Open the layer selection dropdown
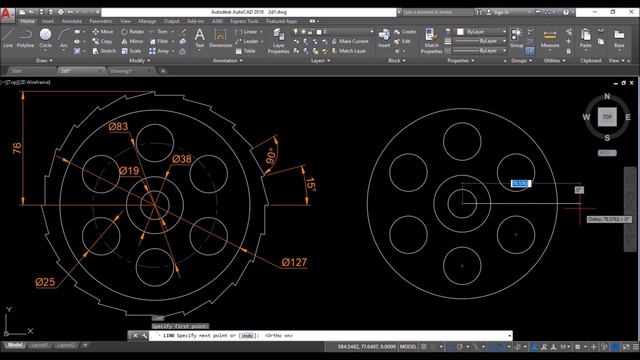Viewport: 640px width, 360px height. pyautogui.click(x=333, y=31)
